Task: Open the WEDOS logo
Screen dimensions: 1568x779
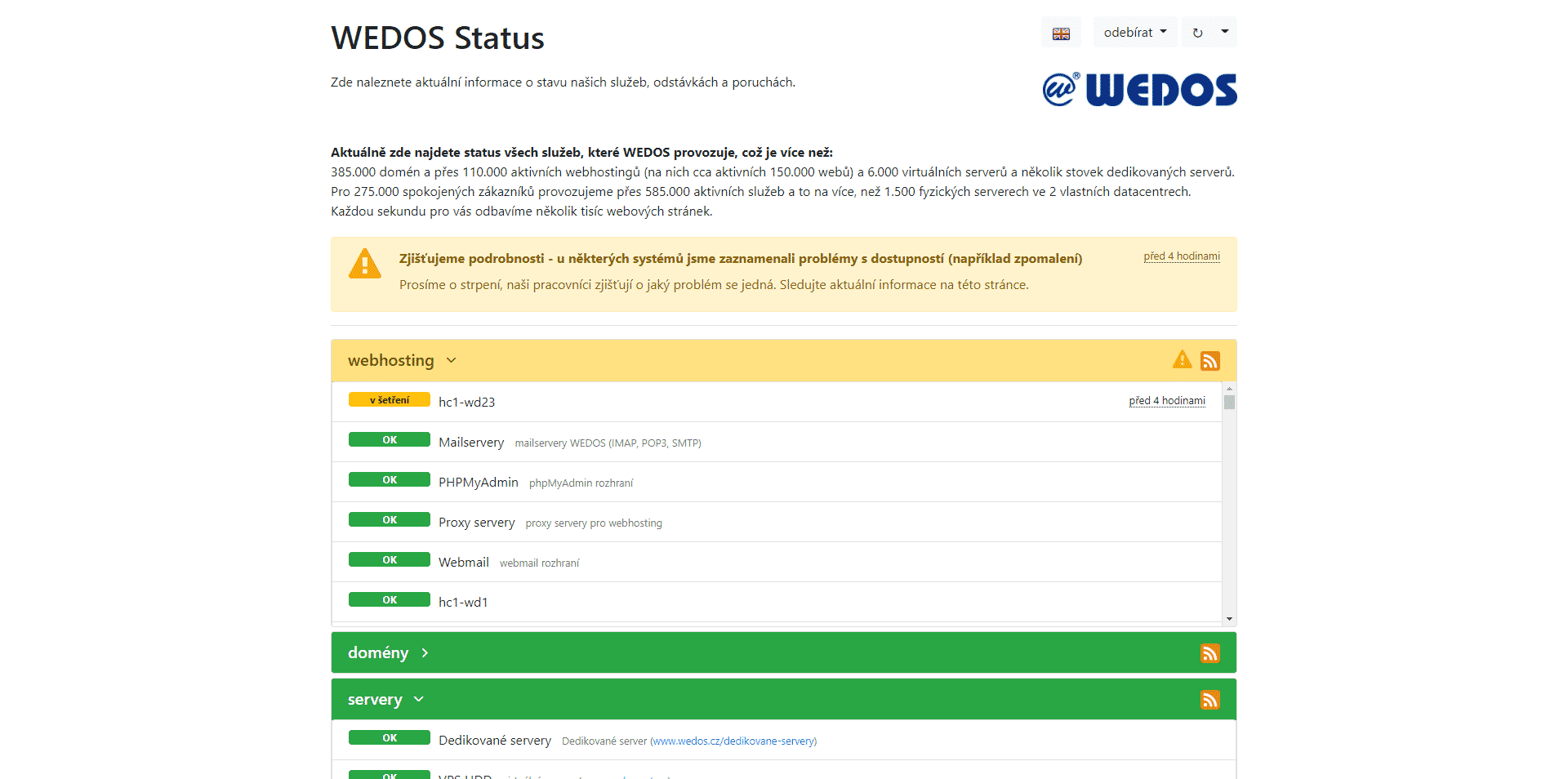Action: [x=1139, y=90]
